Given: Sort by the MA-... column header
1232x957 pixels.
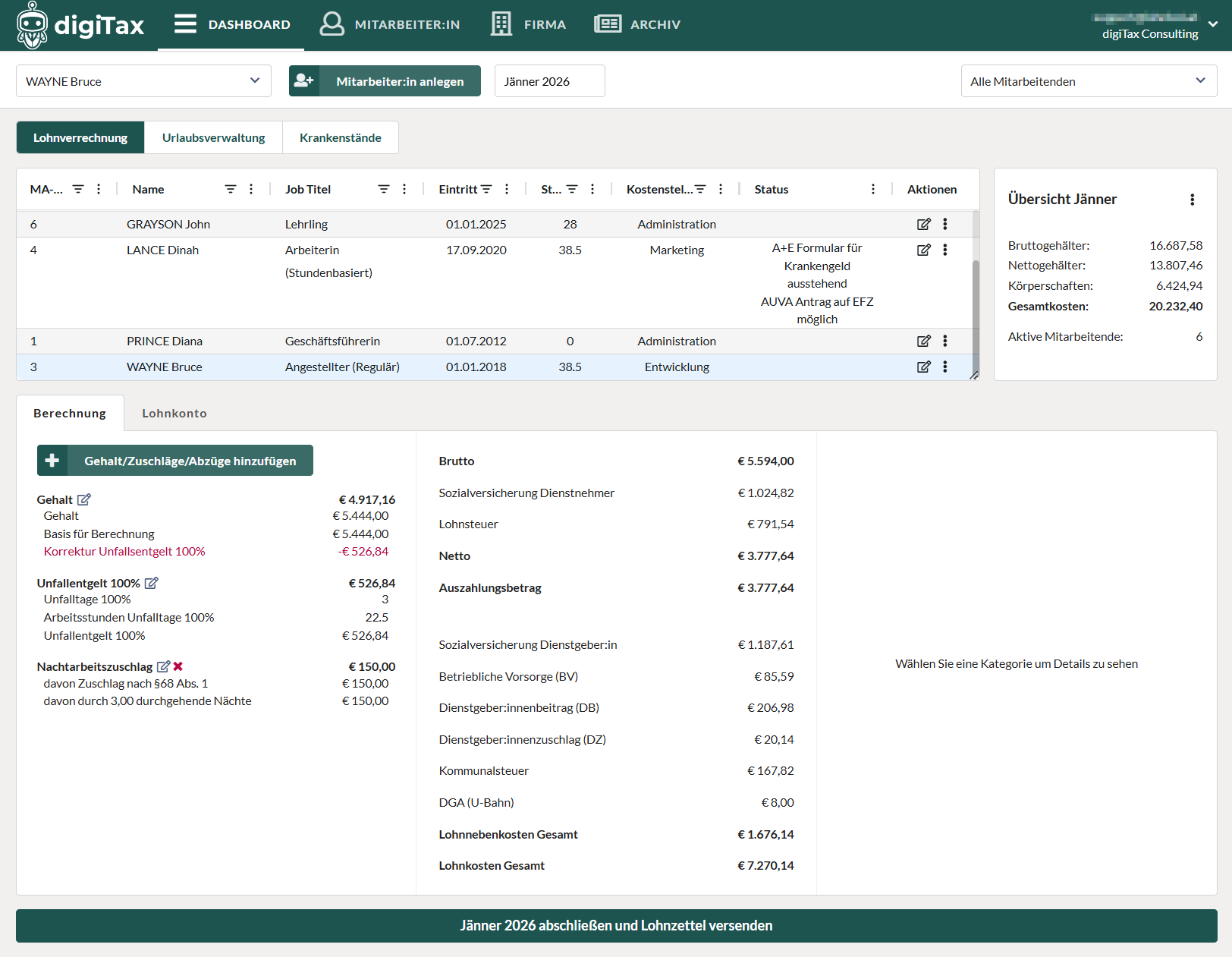Looking at the screenshot, I should [x=46, y=189].
